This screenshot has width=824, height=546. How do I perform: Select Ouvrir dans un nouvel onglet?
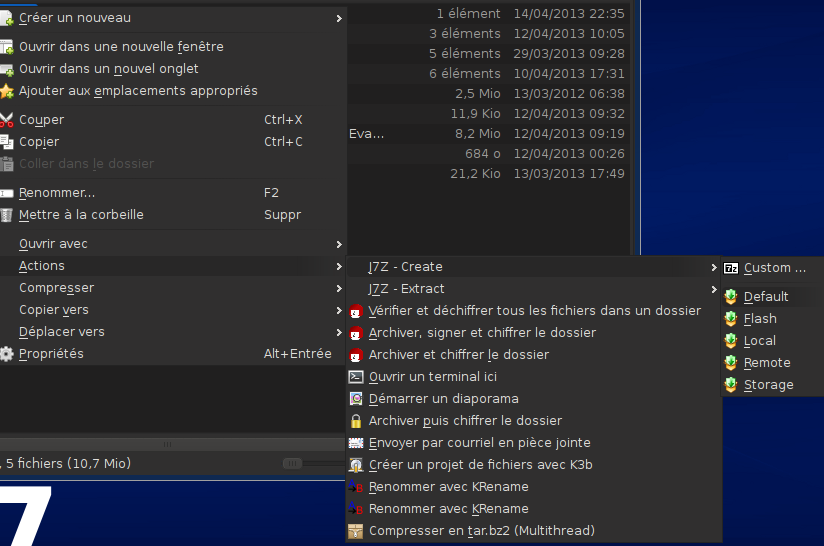[x=172, y=69]
